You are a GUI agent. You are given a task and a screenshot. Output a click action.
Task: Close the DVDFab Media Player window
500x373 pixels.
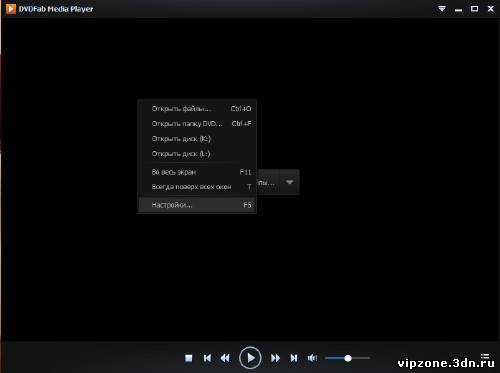pos(491,9)
